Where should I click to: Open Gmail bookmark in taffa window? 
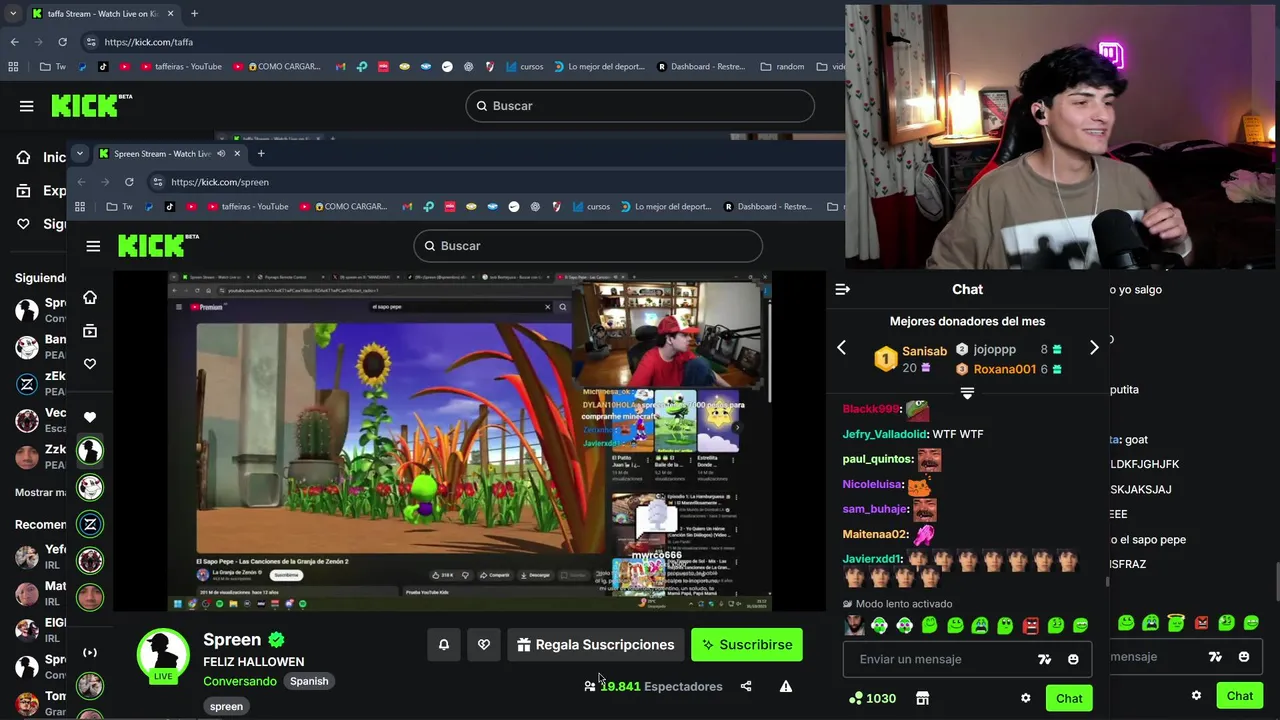(340, 67)
